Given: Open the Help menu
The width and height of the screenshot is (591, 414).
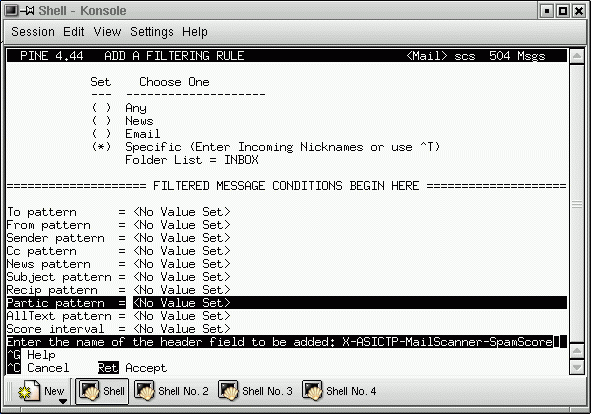Looking at the screenshot, I should click(x=194, y=32).
